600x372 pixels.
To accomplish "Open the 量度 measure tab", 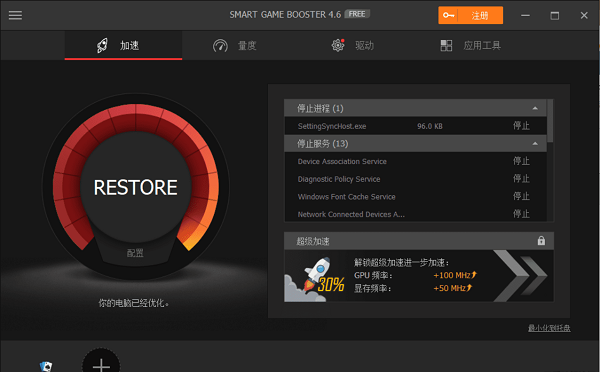I will [x=234, y=46].
